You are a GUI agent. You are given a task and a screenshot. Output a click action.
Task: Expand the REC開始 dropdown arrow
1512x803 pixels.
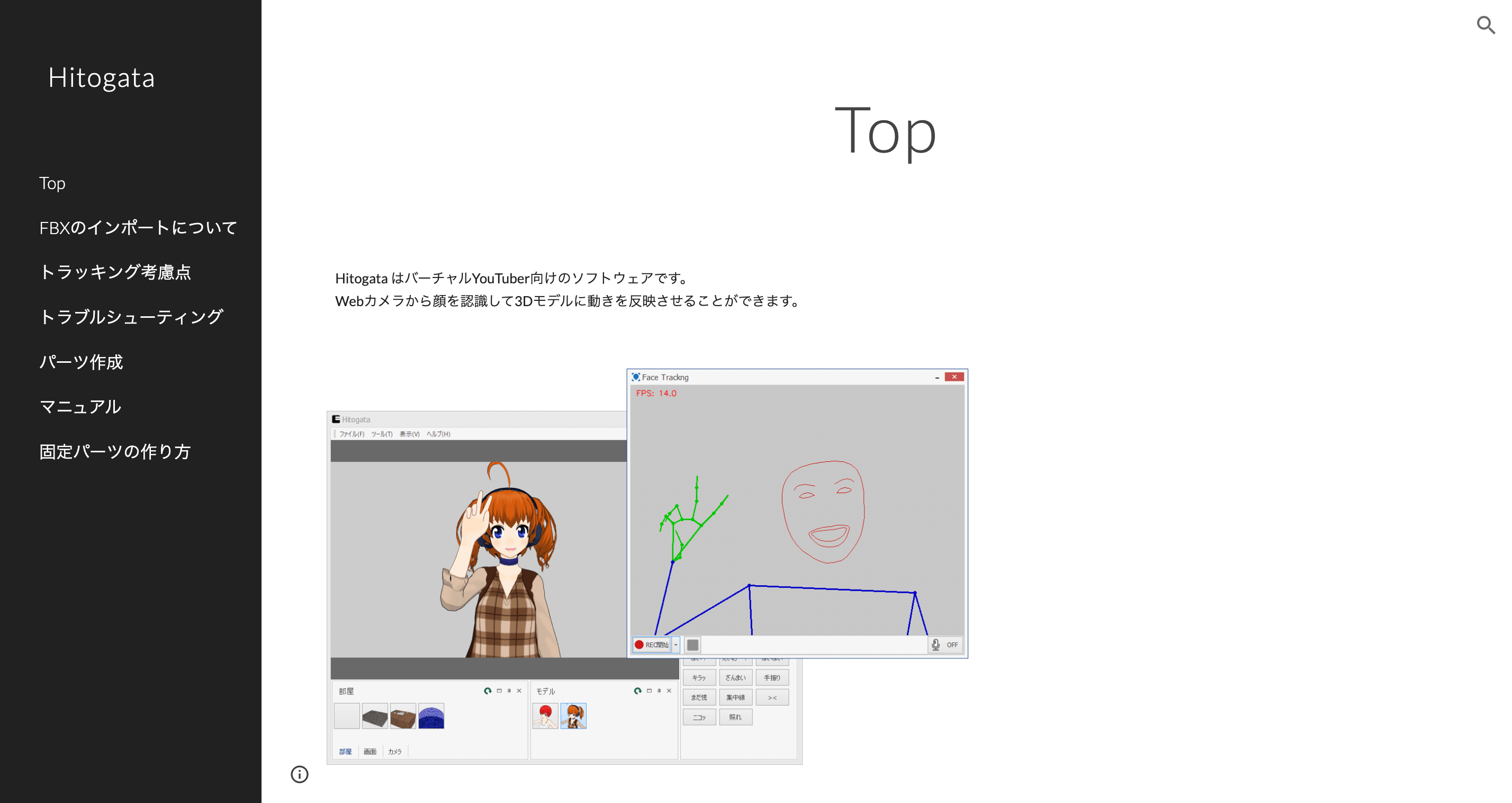[x=676, y=645]
